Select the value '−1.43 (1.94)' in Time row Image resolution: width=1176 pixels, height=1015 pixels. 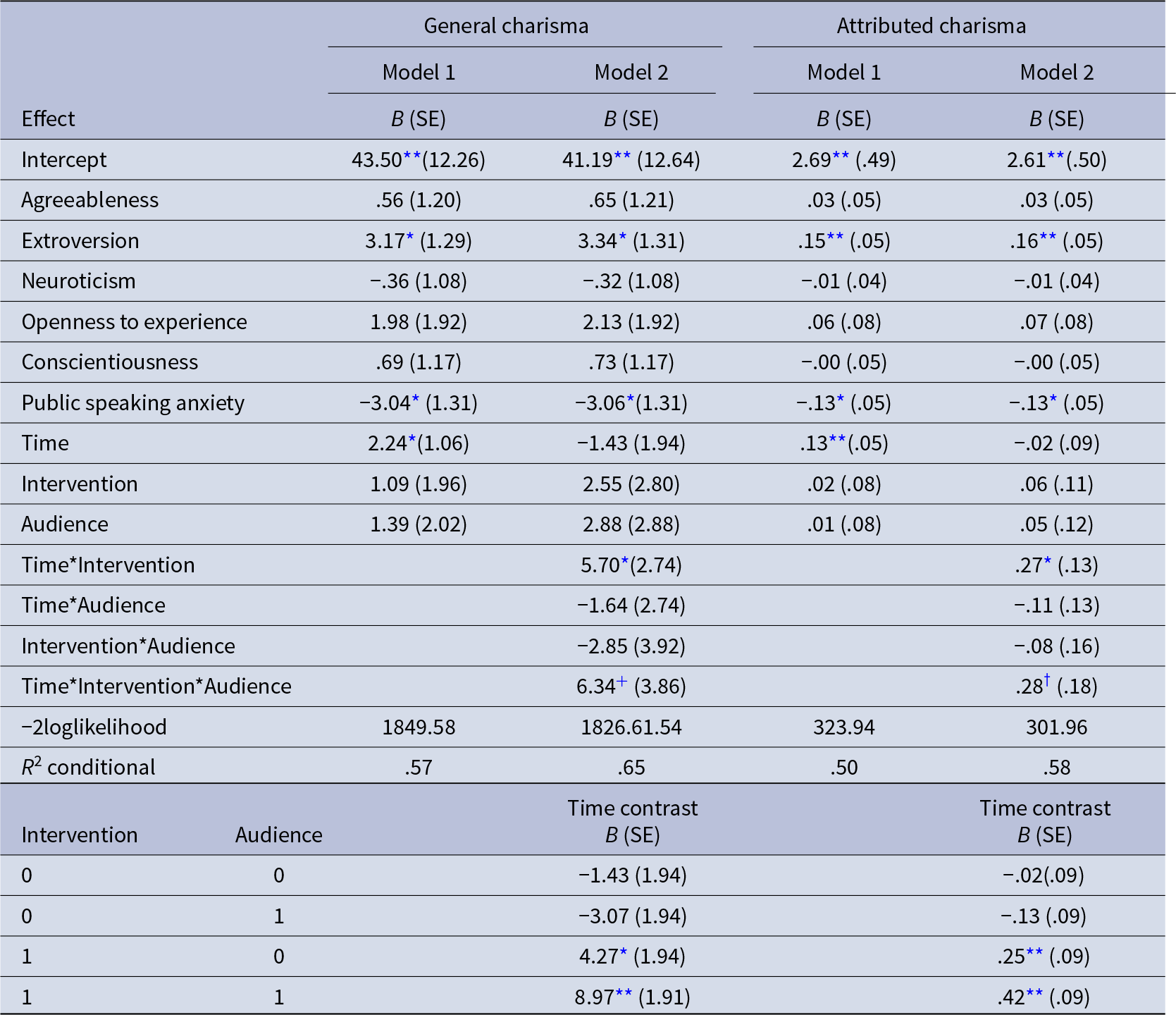tap(631, 443)
